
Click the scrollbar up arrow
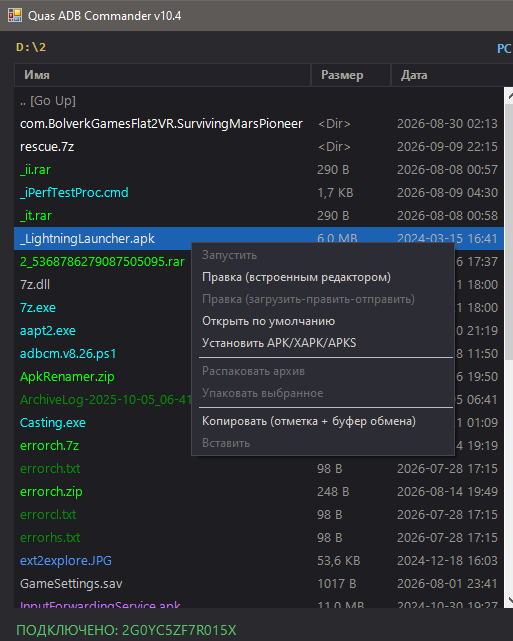coord(509,96)
